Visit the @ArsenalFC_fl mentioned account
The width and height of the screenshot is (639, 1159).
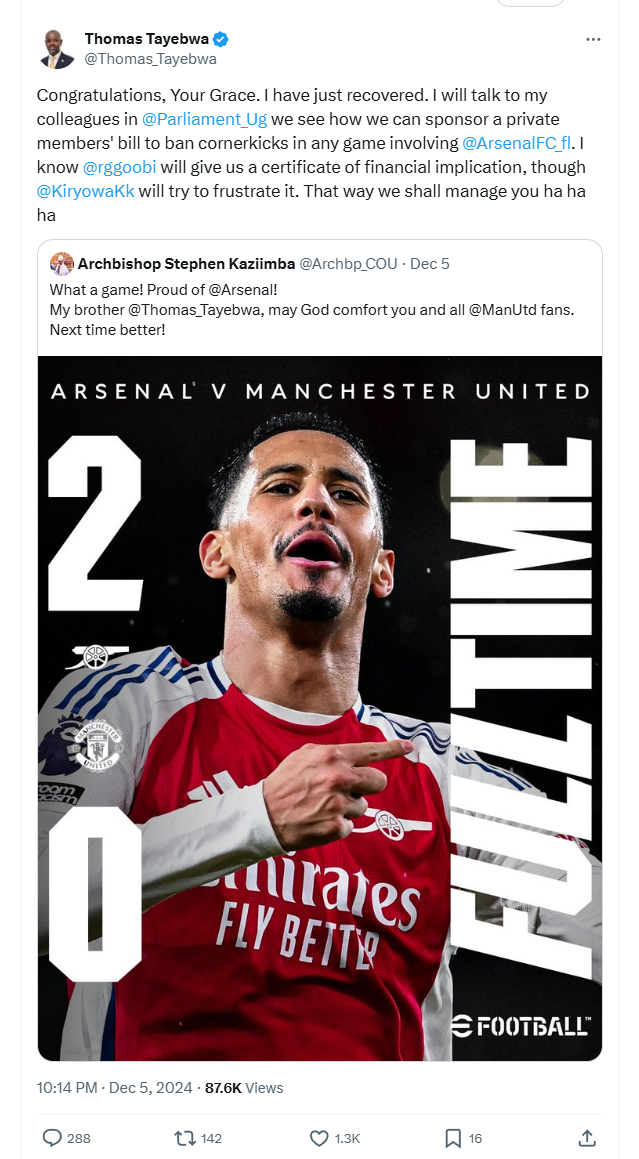click(x=516, y=143)
